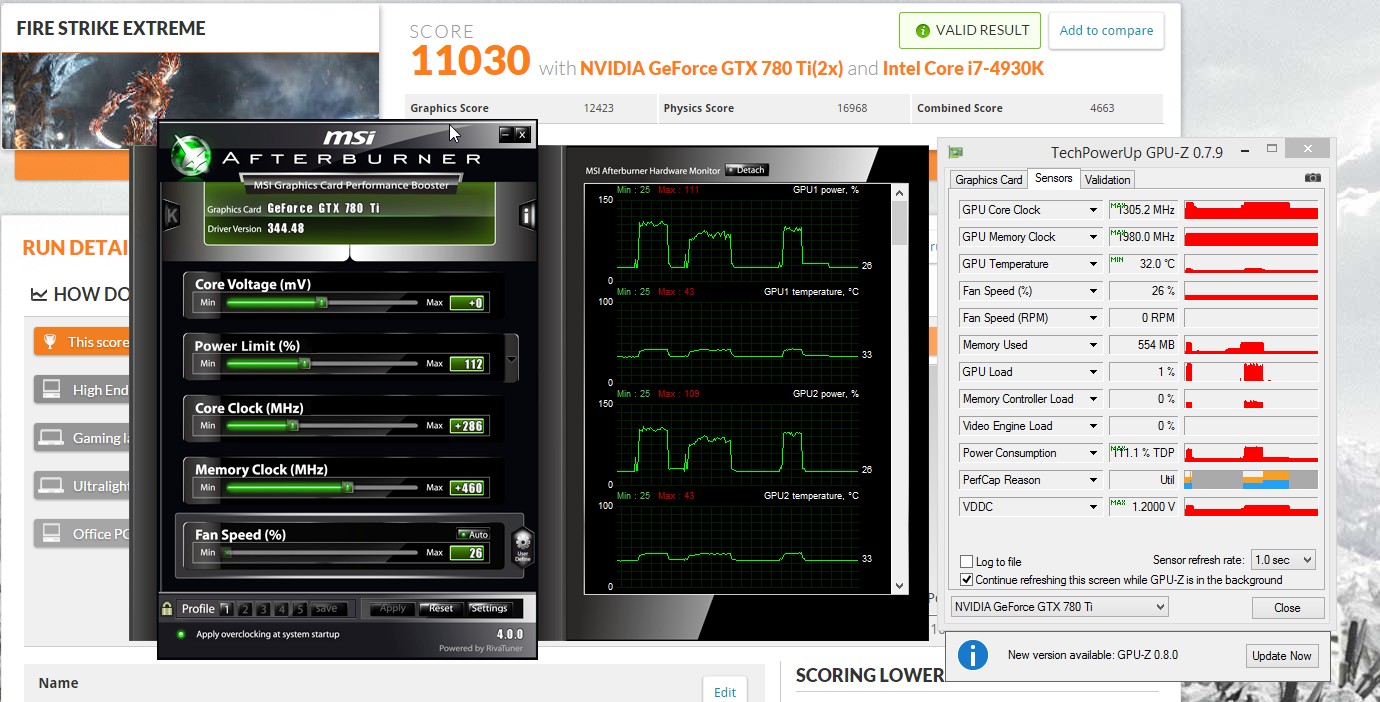The image size is (1380, 702).
Task: Switch to Graphics Card tab in GPU-Z
Action: [x=988, y=180]
